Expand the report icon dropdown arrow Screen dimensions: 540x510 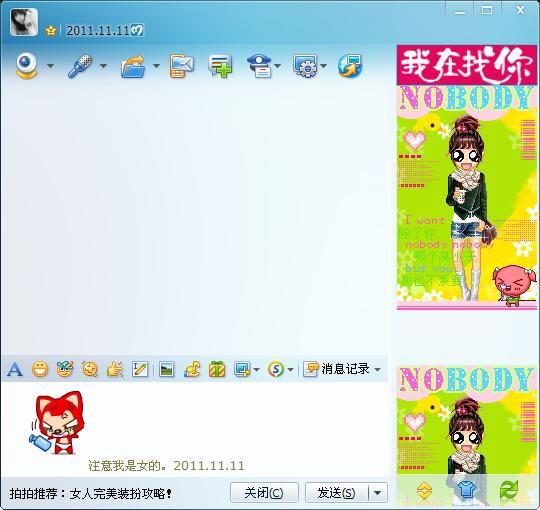pyautogui.click(x=278, y=66)
